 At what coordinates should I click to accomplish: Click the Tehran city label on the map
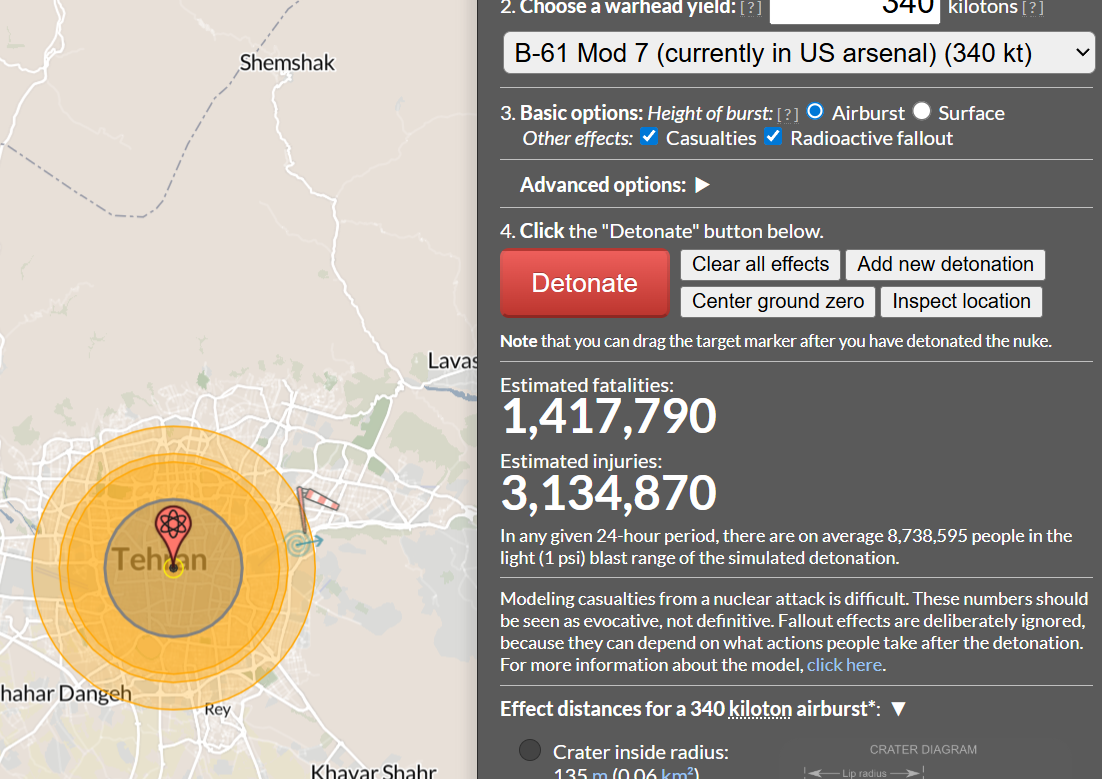[x=160, y=560]
